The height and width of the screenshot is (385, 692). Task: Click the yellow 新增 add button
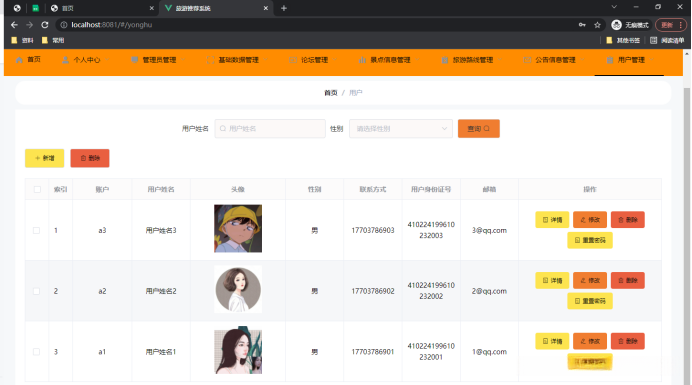[45, 158]
